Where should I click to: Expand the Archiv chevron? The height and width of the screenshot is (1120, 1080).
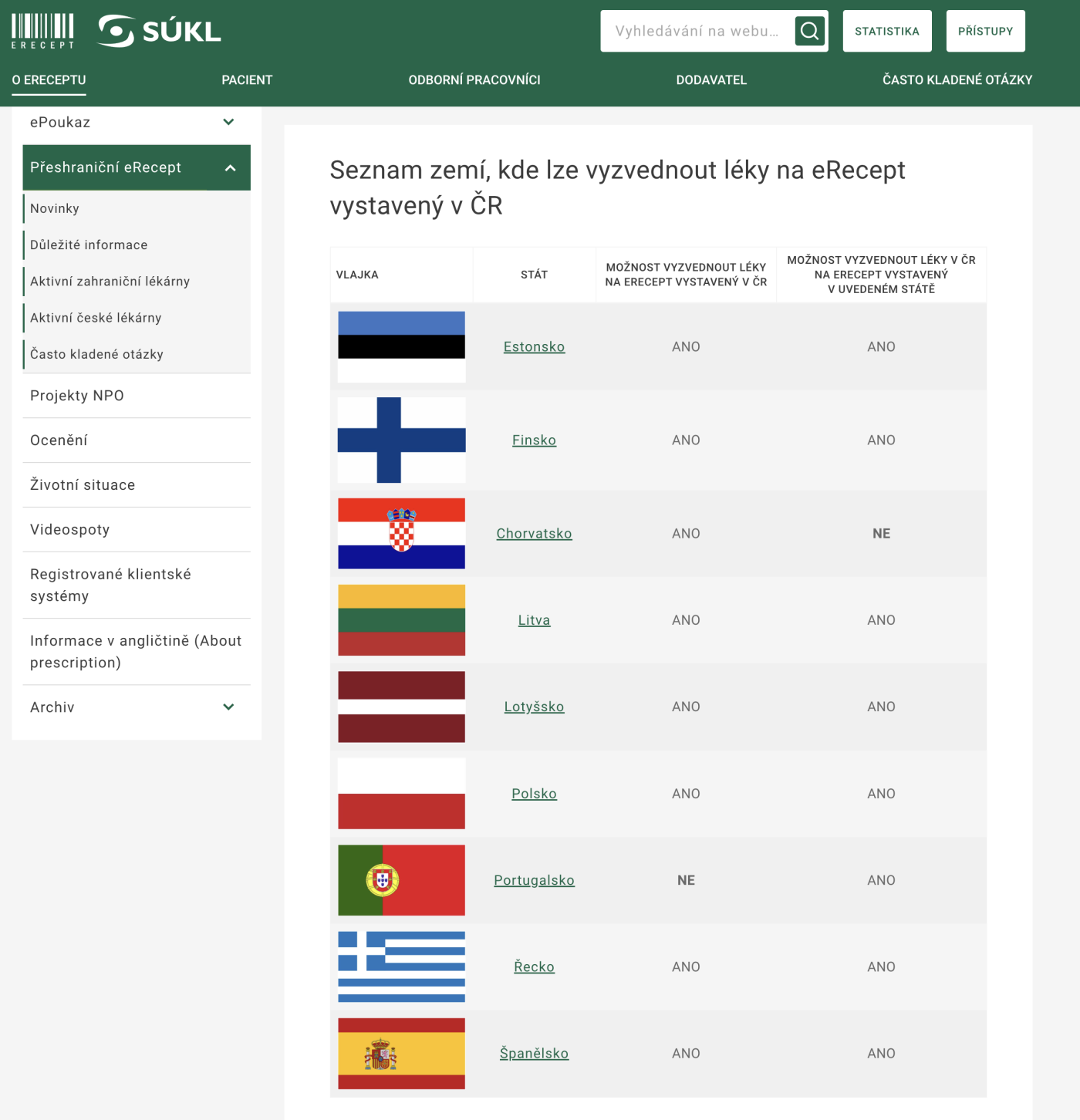228,707
